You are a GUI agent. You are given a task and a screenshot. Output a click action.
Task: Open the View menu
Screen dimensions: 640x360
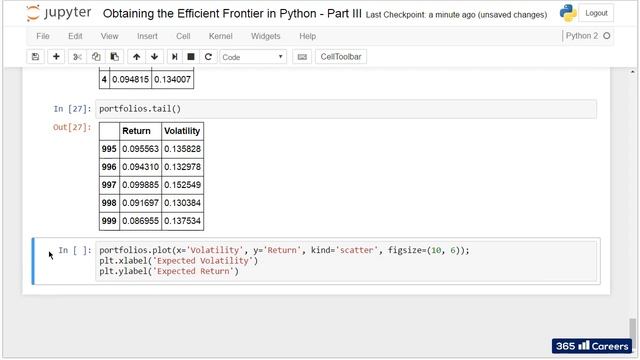[109, 36]
